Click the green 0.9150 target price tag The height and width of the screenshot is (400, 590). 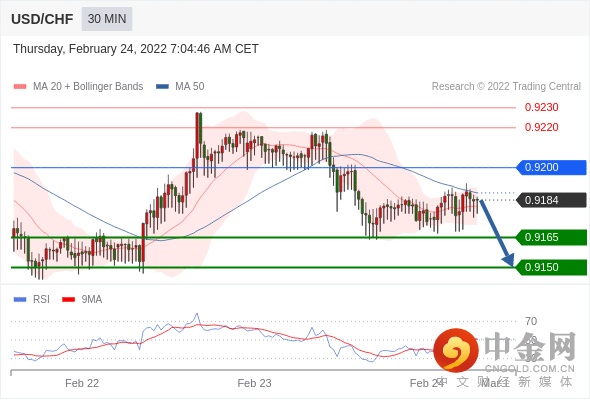[x=552, y=268]
